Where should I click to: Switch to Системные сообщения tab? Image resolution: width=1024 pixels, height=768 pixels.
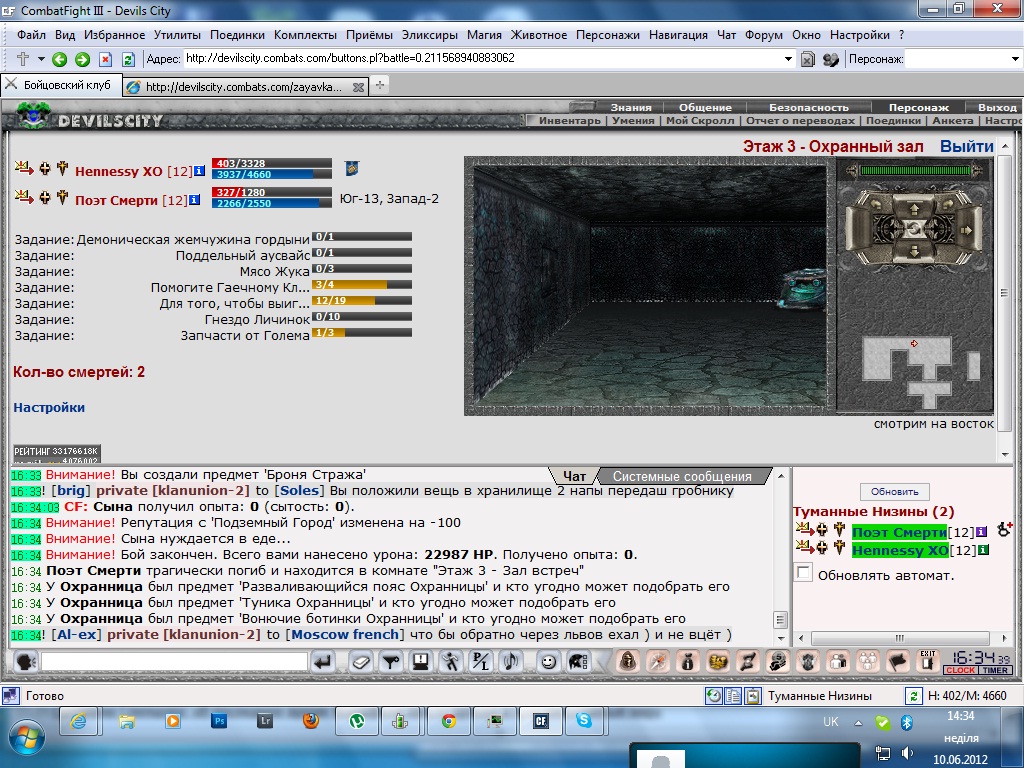coord(682,476)
